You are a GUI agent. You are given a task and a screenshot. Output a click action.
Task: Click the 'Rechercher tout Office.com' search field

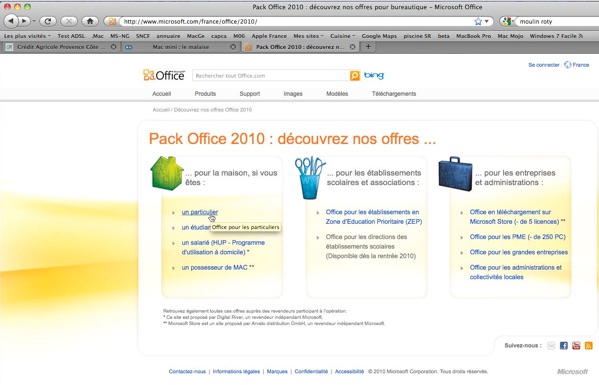[271, 76]
